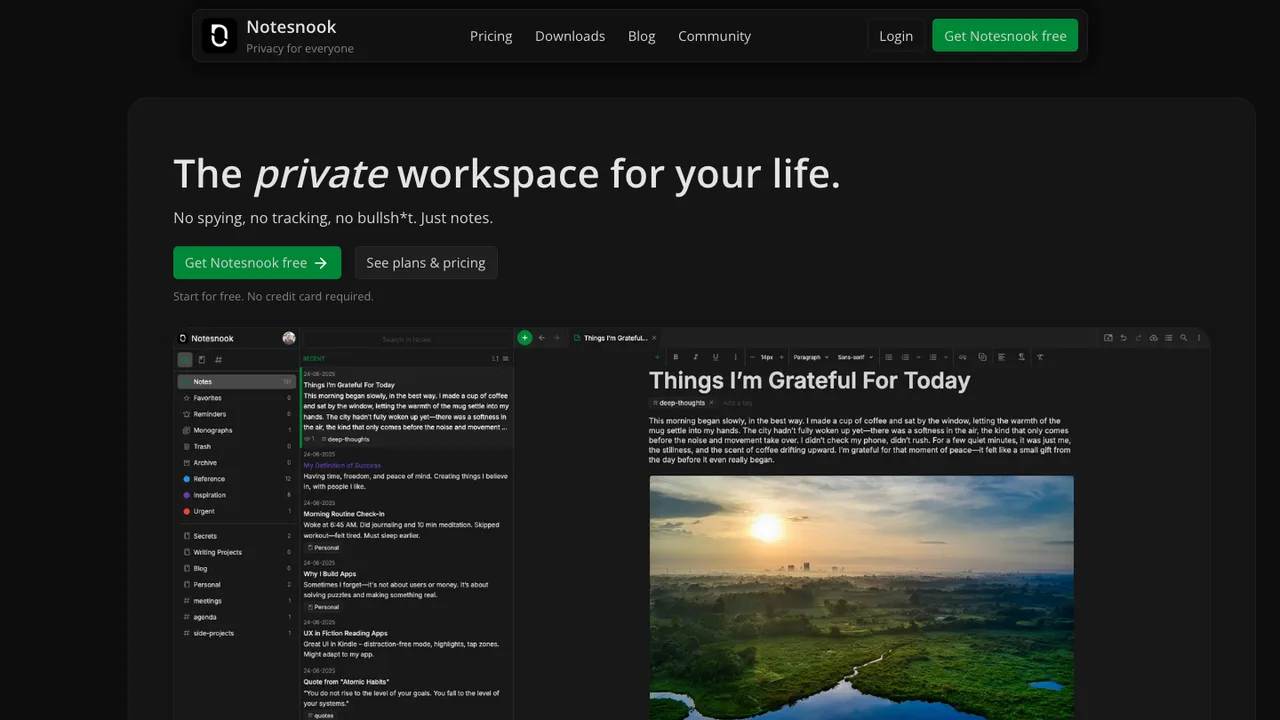Open the Downloads page
The width and height of the screenshot is (1280, 720).
[x=570, y=36]
